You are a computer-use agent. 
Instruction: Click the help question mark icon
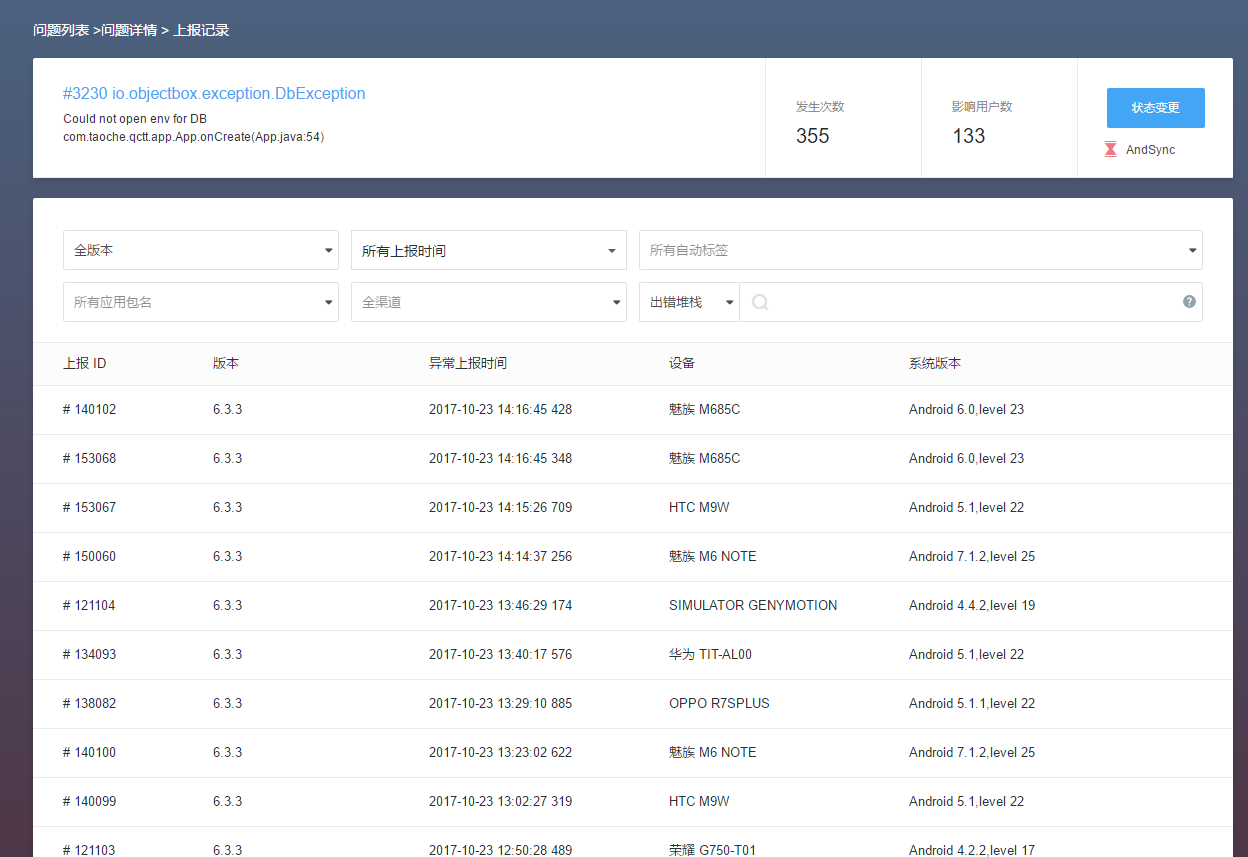pos(1189,302)
